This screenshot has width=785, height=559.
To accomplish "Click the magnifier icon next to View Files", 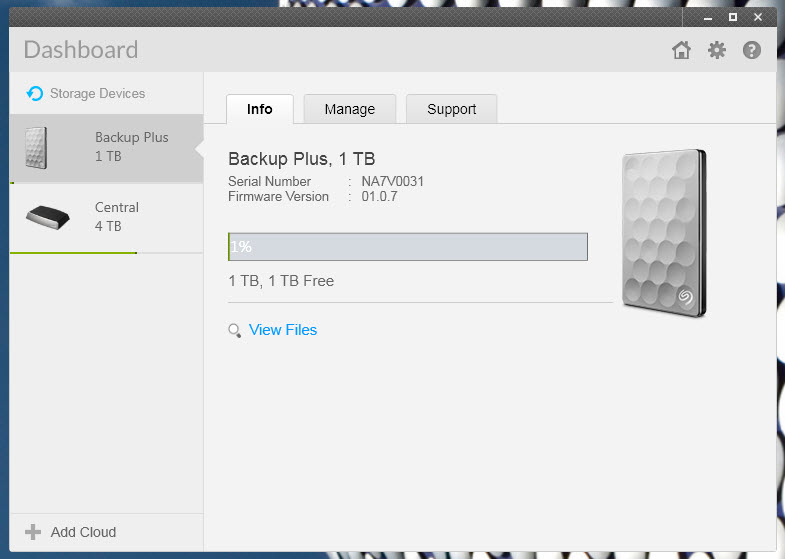I will pyautogui.click(x=234, y=330).
